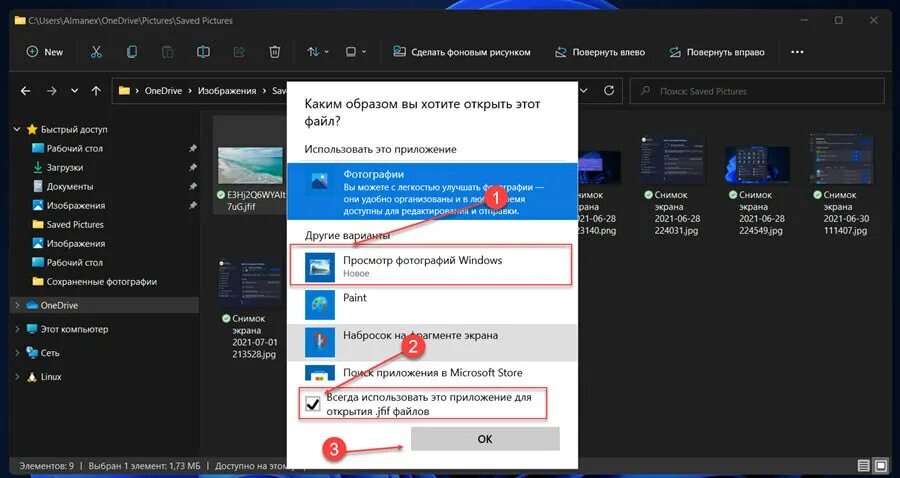Viewport: 900px width, 478px height.
Task: Click the OneDrive cloud icon in sidebar
Action: (x=32, y=305)
